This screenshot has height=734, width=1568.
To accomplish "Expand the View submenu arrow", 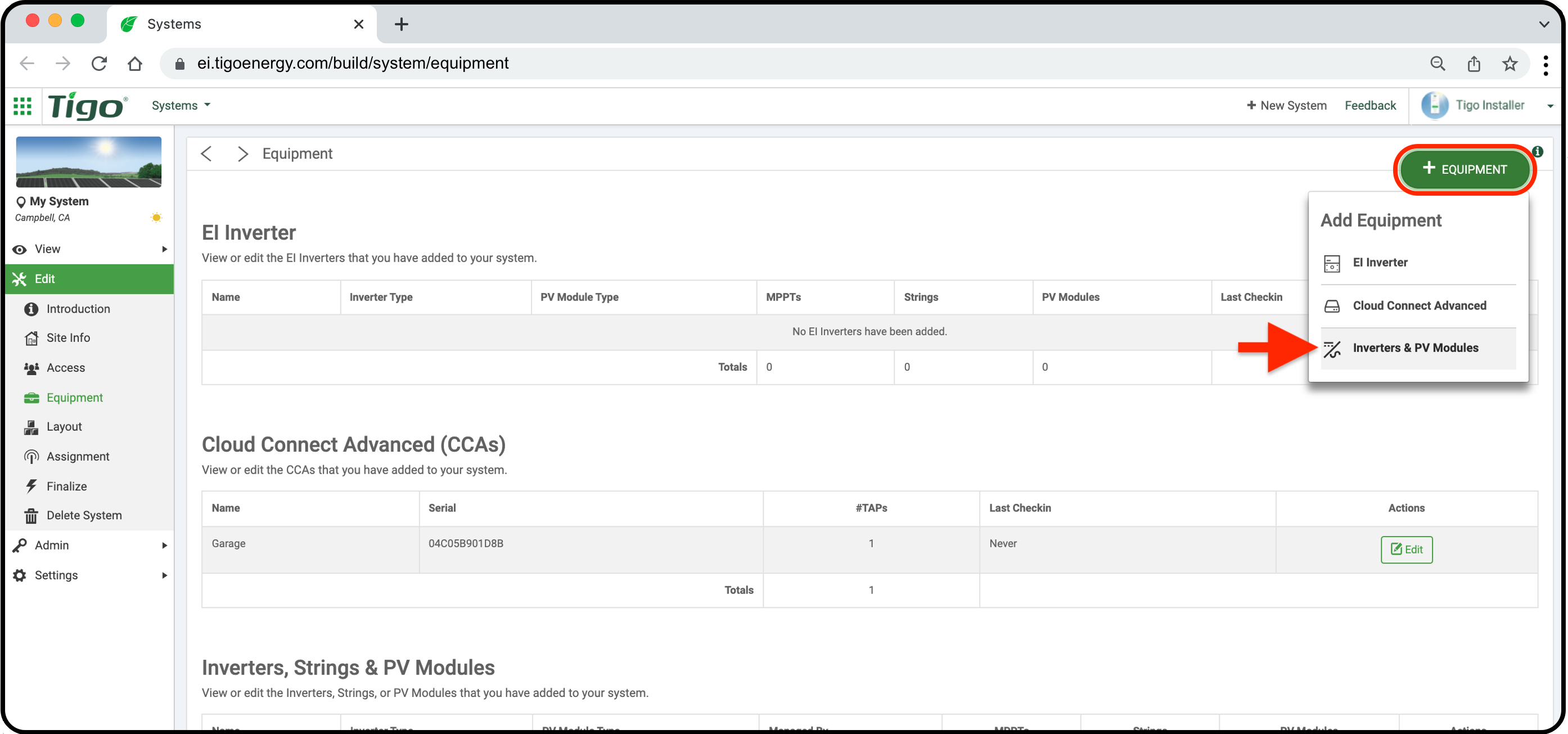I will 164,250.
